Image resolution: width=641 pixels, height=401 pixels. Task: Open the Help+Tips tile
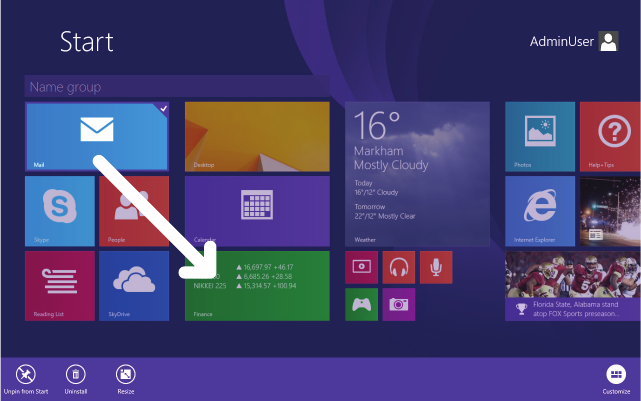point(610,137)
